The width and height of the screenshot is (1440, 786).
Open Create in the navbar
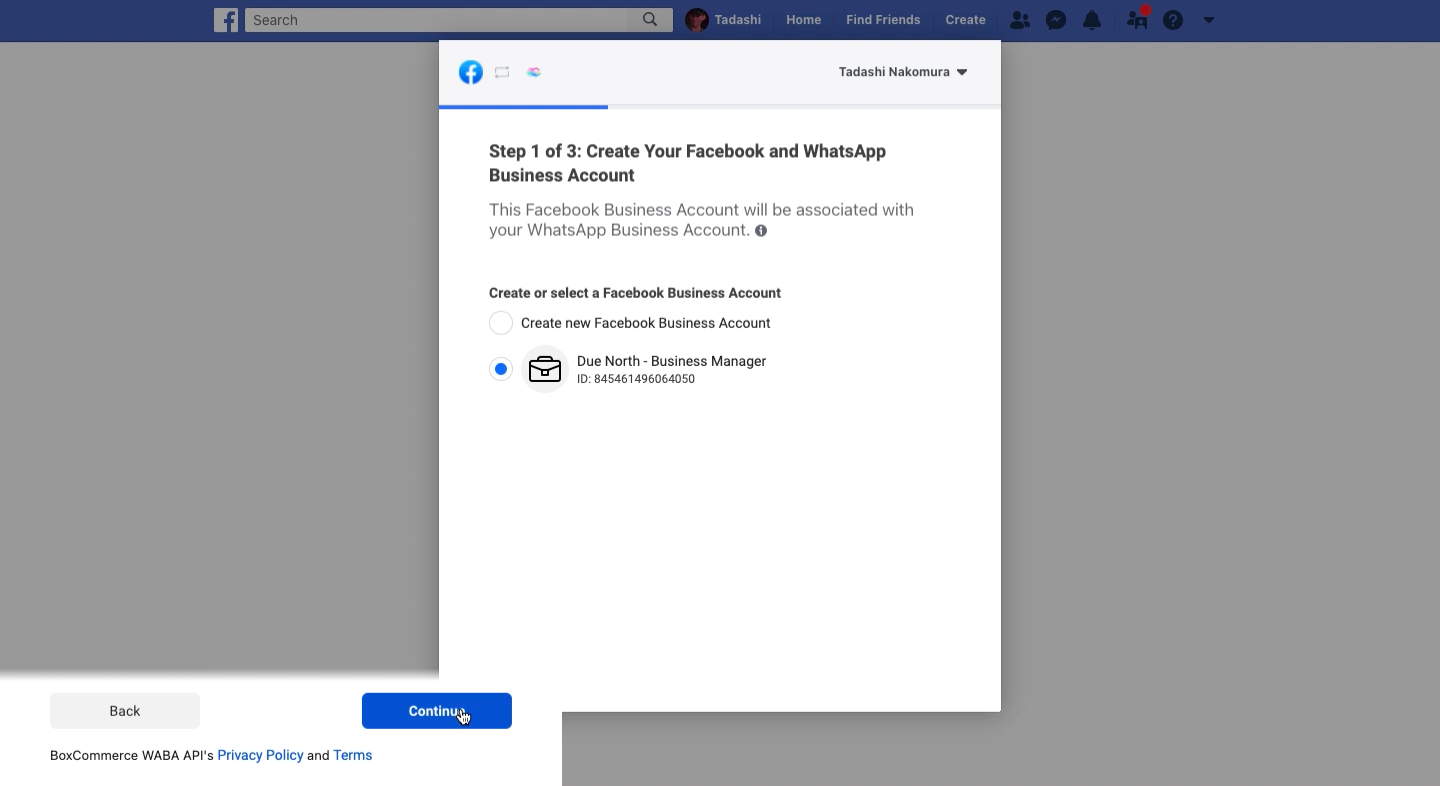click(x=965, y=20)
